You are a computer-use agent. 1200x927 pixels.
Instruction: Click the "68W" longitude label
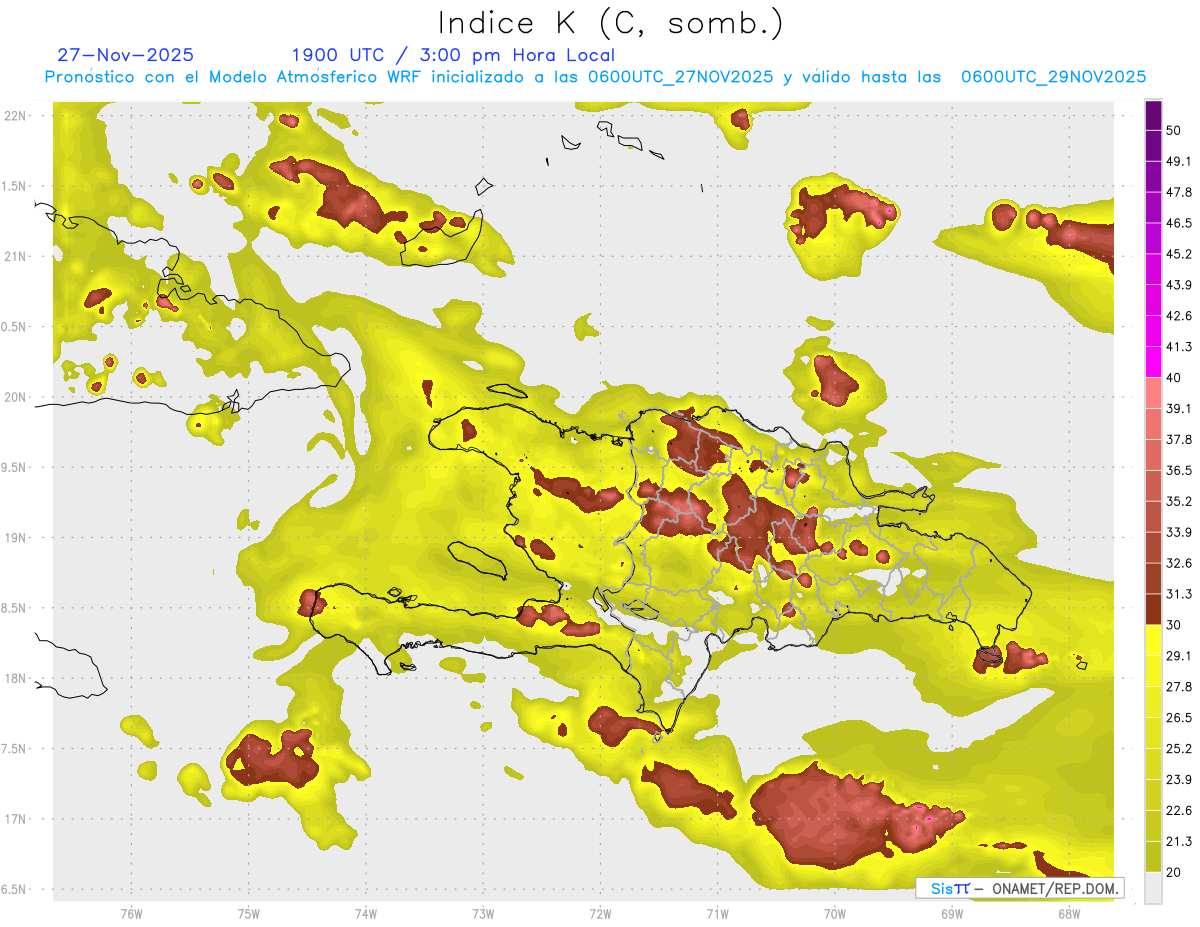(x=1068, y=913)
